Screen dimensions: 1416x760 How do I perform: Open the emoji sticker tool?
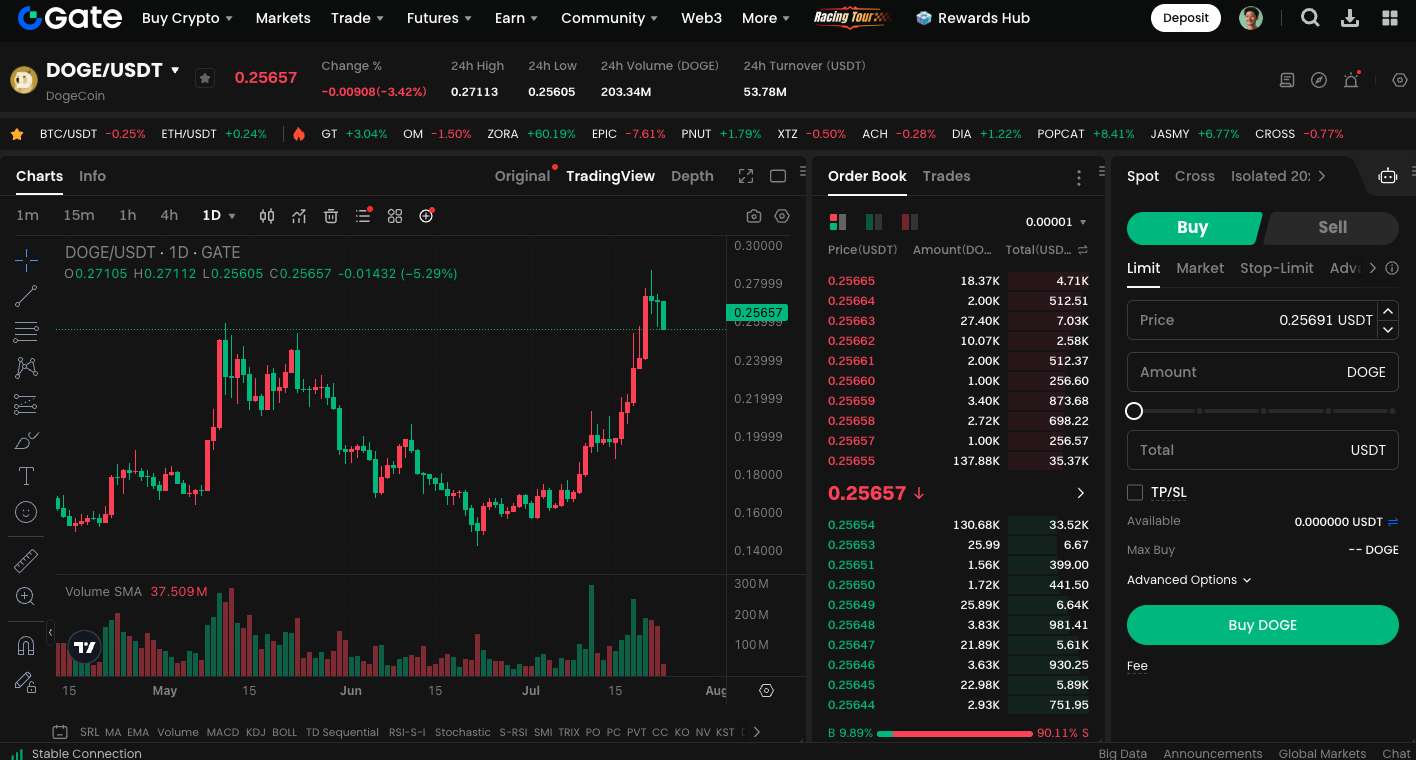pos(27,512)
